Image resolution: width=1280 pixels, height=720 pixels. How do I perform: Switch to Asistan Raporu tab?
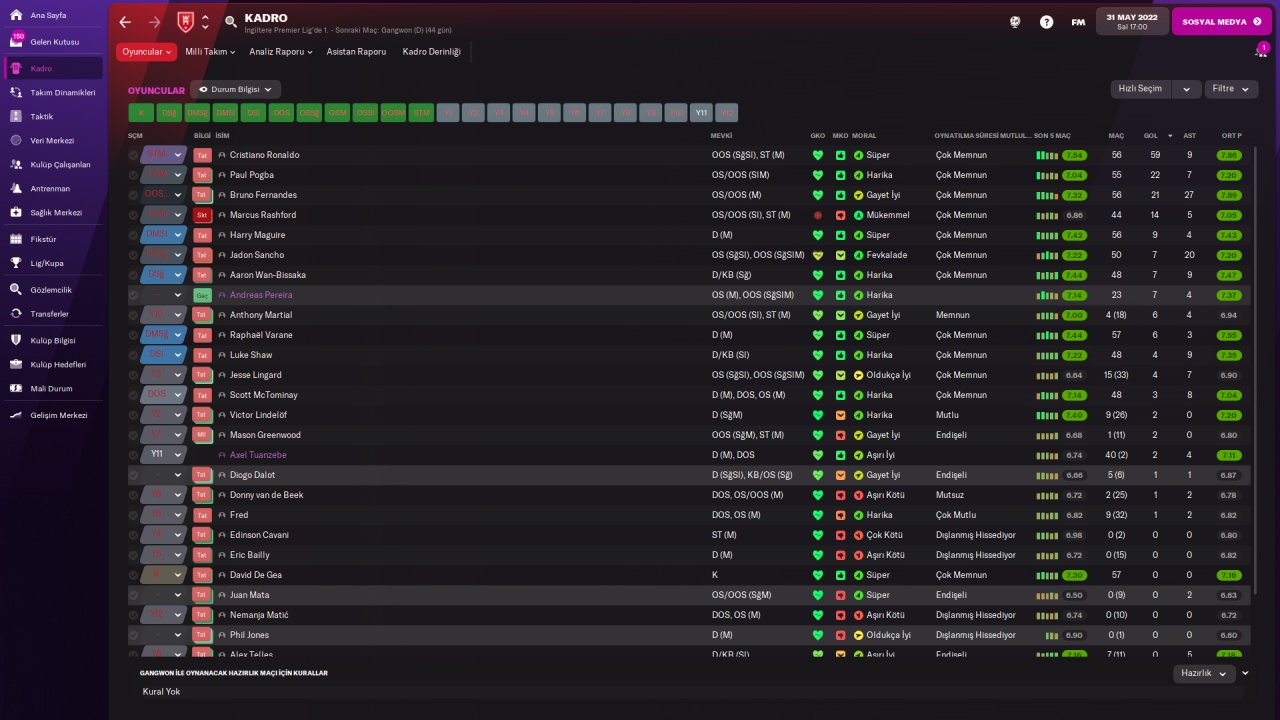(356, 52)
